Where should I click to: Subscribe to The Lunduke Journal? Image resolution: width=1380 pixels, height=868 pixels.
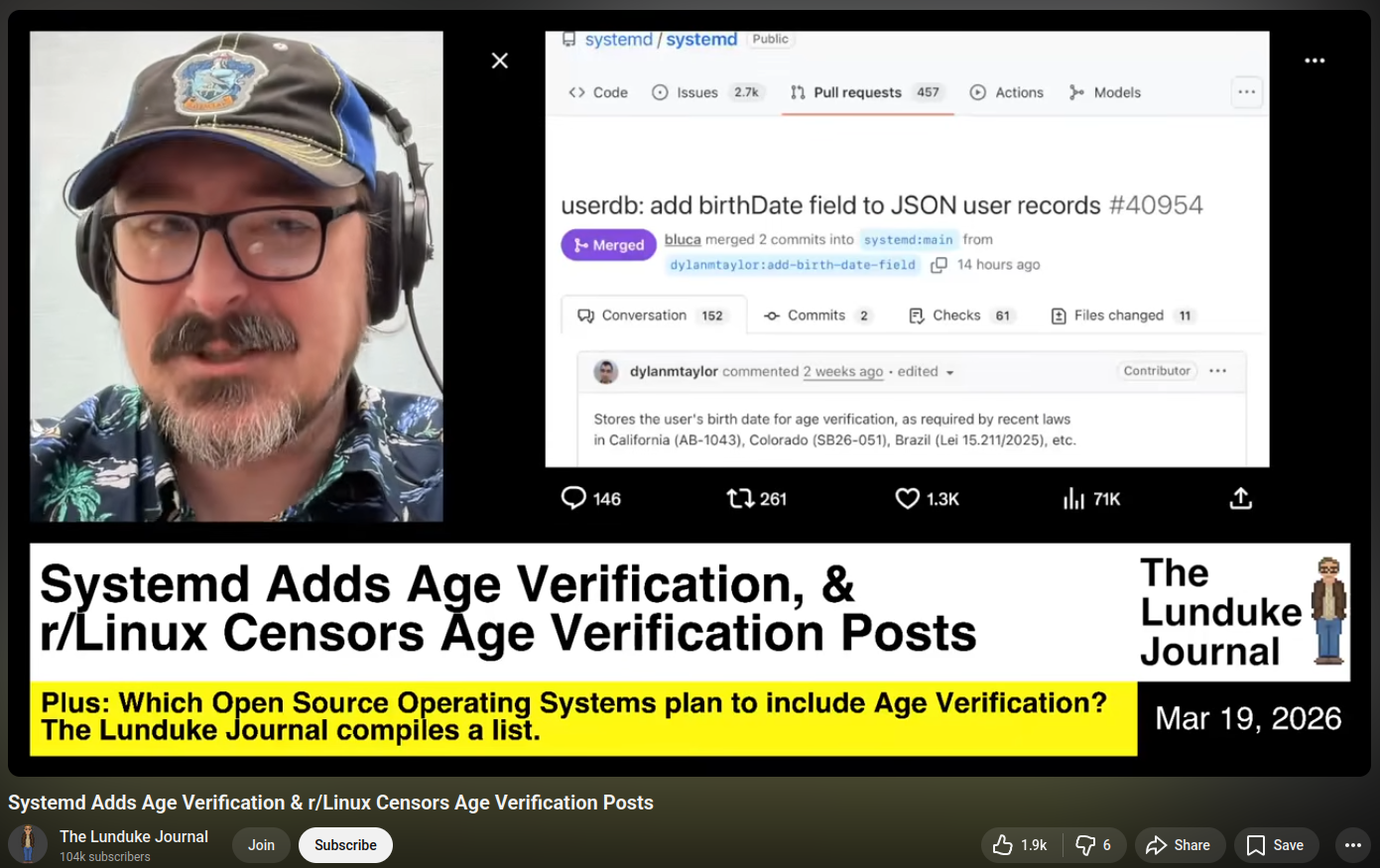coord(345,845)
